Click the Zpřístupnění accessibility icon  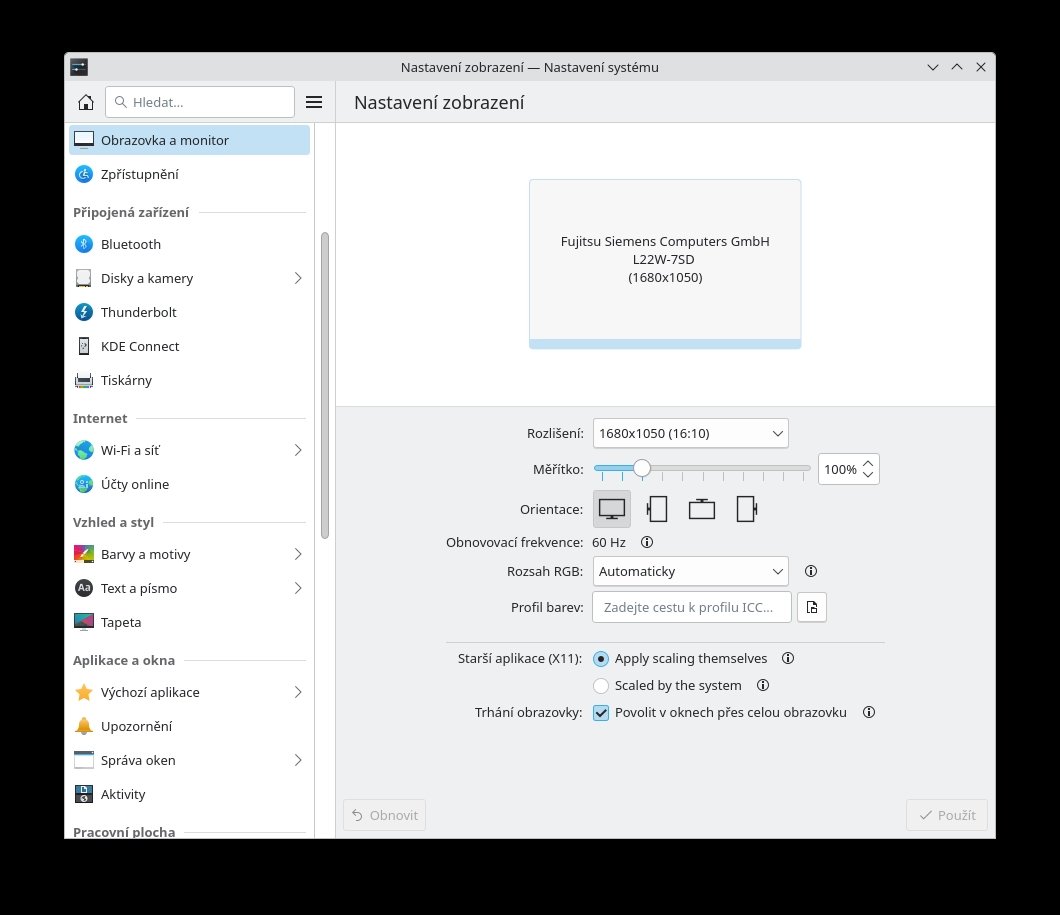point(84,174)
